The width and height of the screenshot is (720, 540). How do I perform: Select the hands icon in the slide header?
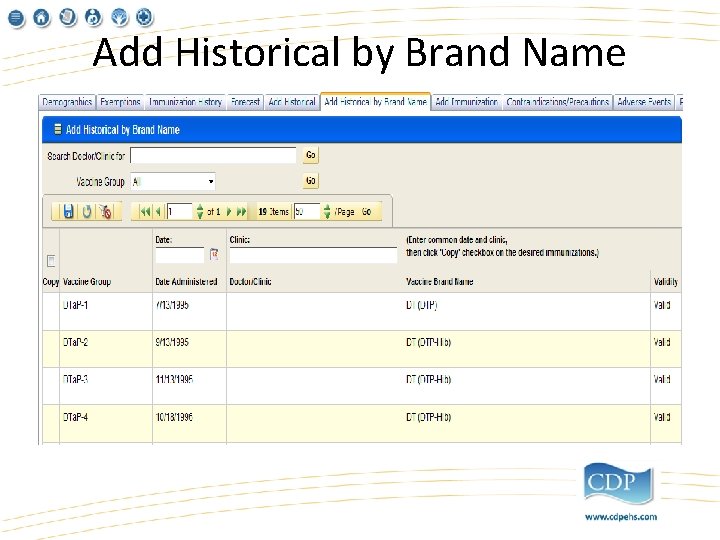pyautogui.click(x=120, y=17)
